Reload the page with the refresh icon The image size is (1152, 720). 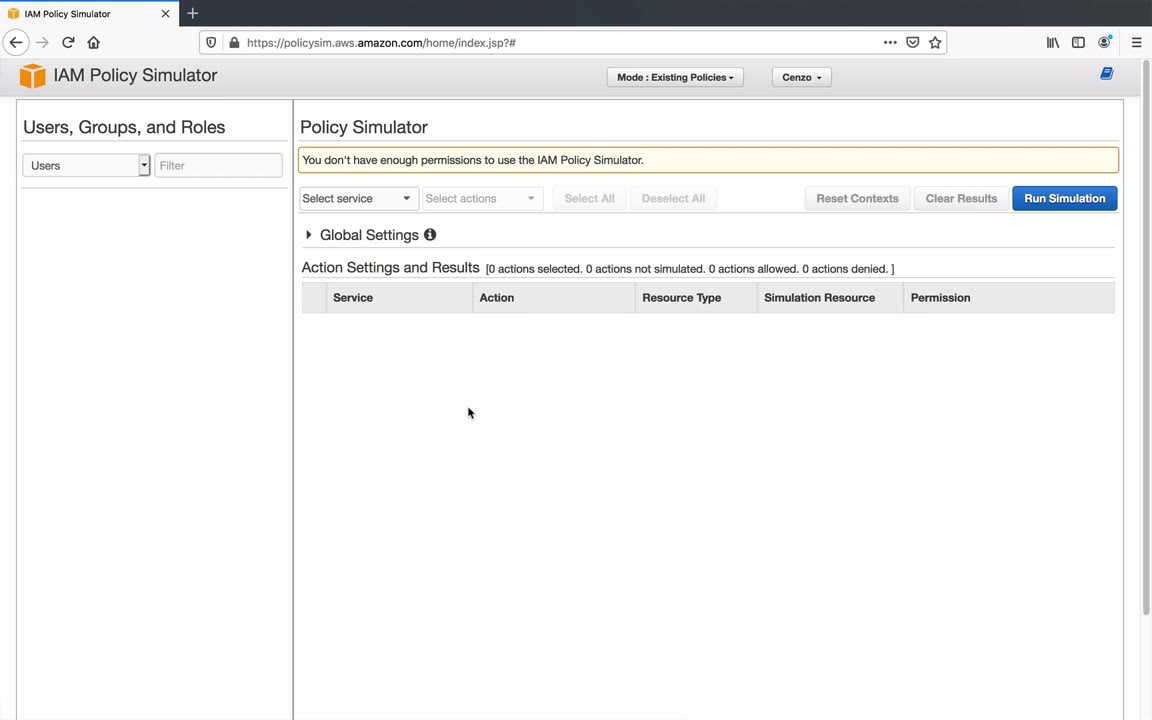pos(68,43)
